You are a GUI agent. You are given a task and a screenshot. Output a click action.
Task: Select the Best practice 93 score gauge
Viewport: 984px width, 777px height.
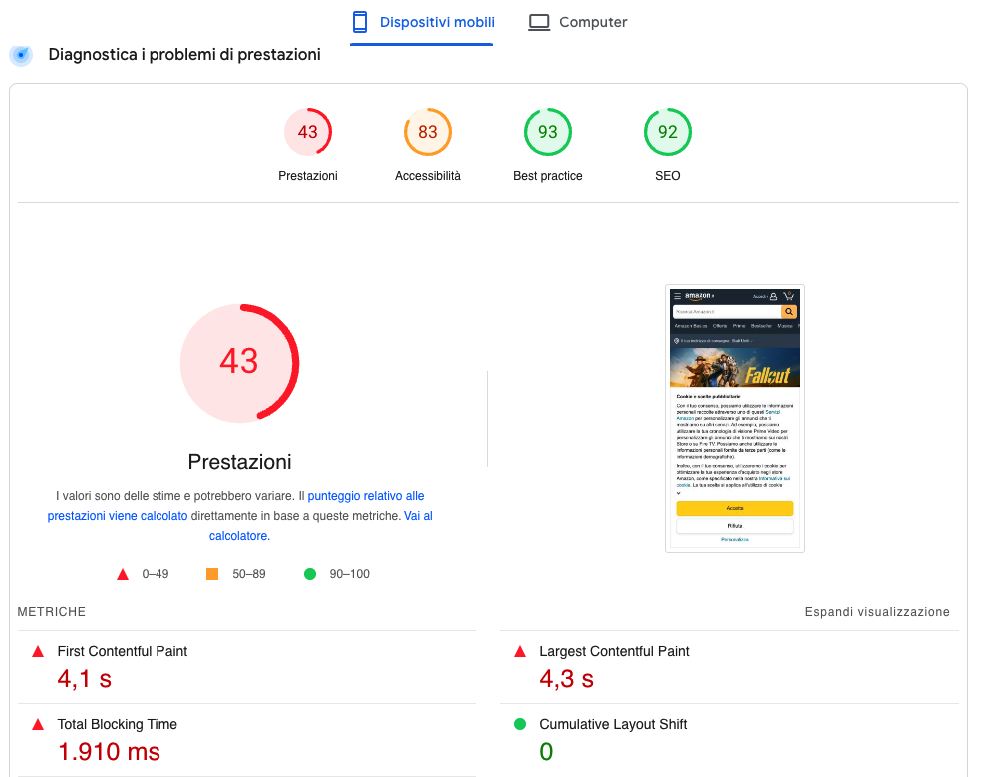coord(548,132)
